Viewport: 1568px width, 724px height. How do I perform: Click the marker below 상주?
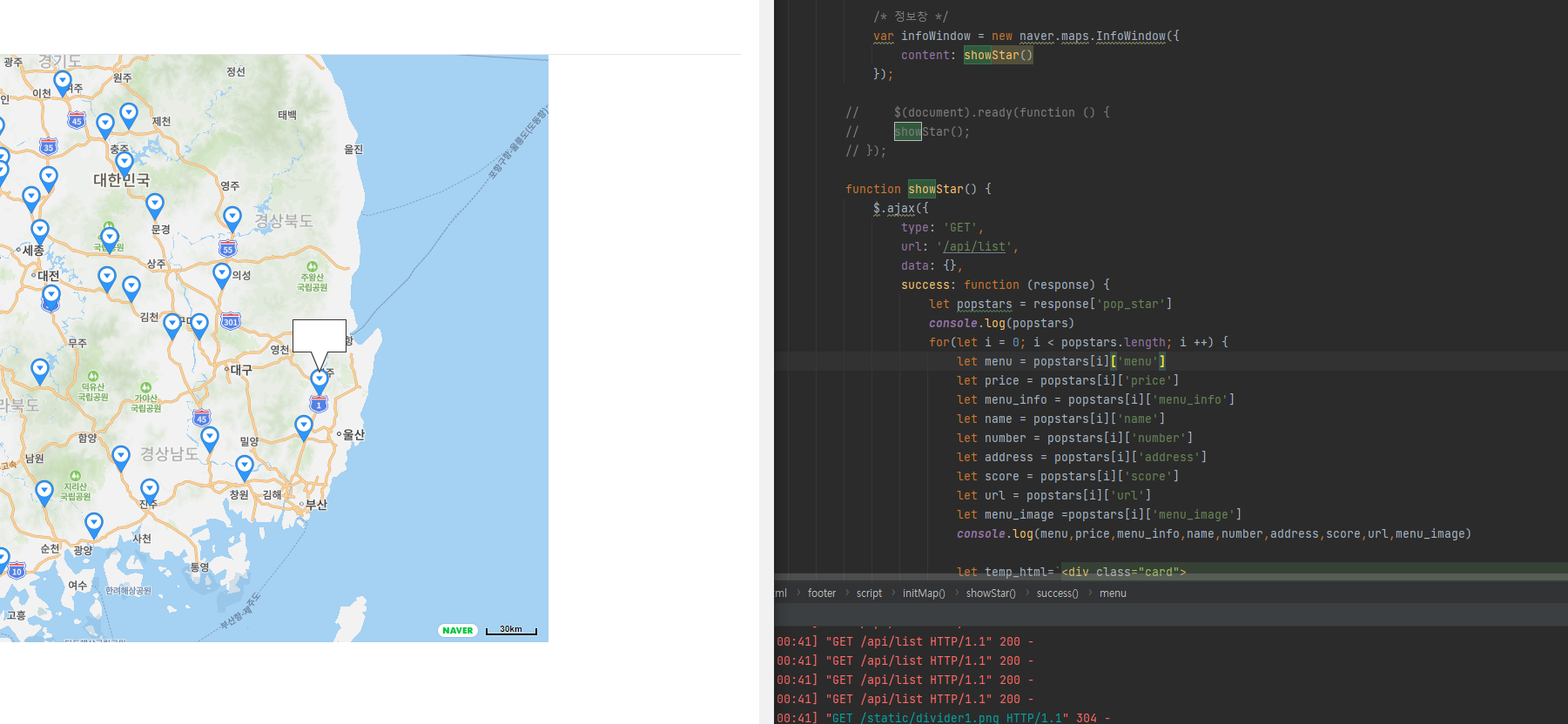[131, 289]
